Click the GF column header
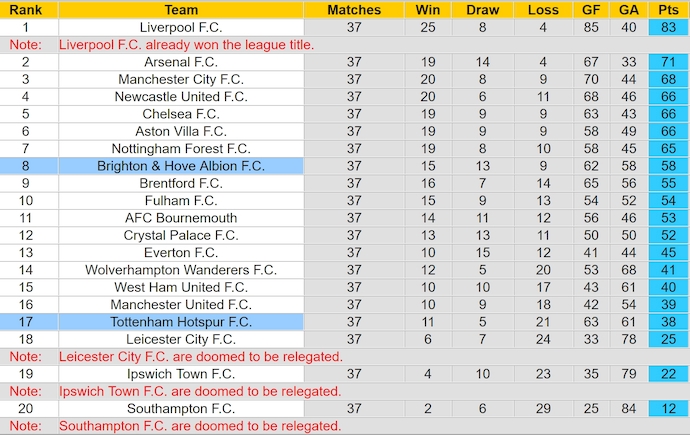Image resolution: width=690 pixels, height=435 pixels. coord(591,10)
